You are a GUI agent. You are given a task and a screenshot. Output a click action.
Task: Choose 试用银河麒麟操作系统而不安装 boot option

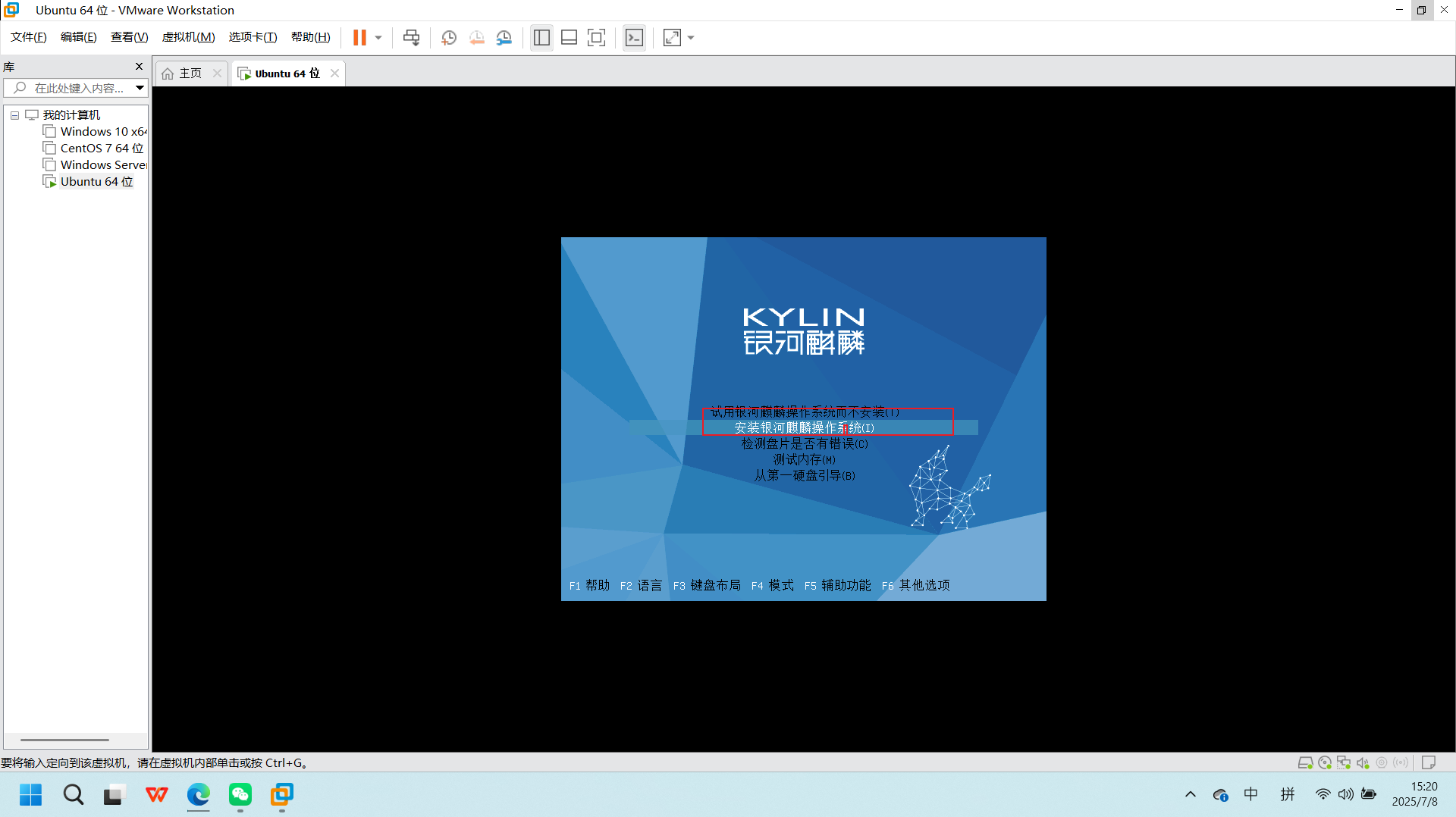(805, 412)
